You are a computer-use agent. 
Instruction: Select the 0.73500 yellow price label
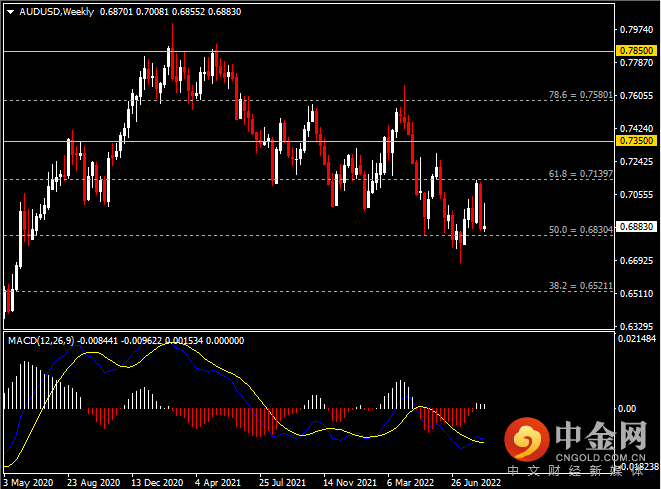pyautogui.click(x=637, y=140)
